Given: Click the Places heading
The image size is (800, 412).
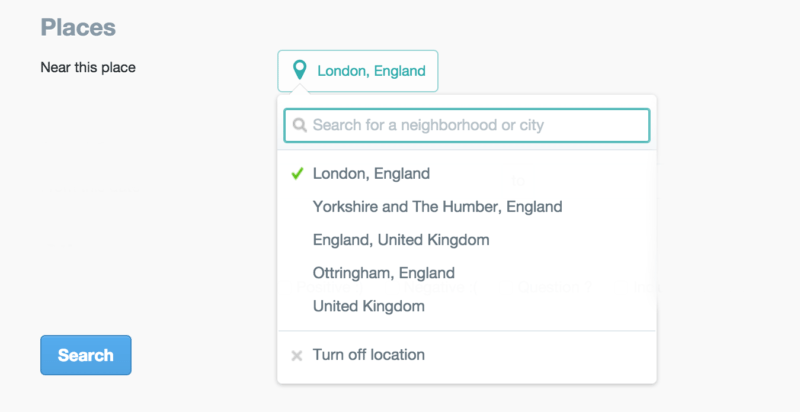Looking at the screenshot, I should pyautogui.click(x=78, y=27).
